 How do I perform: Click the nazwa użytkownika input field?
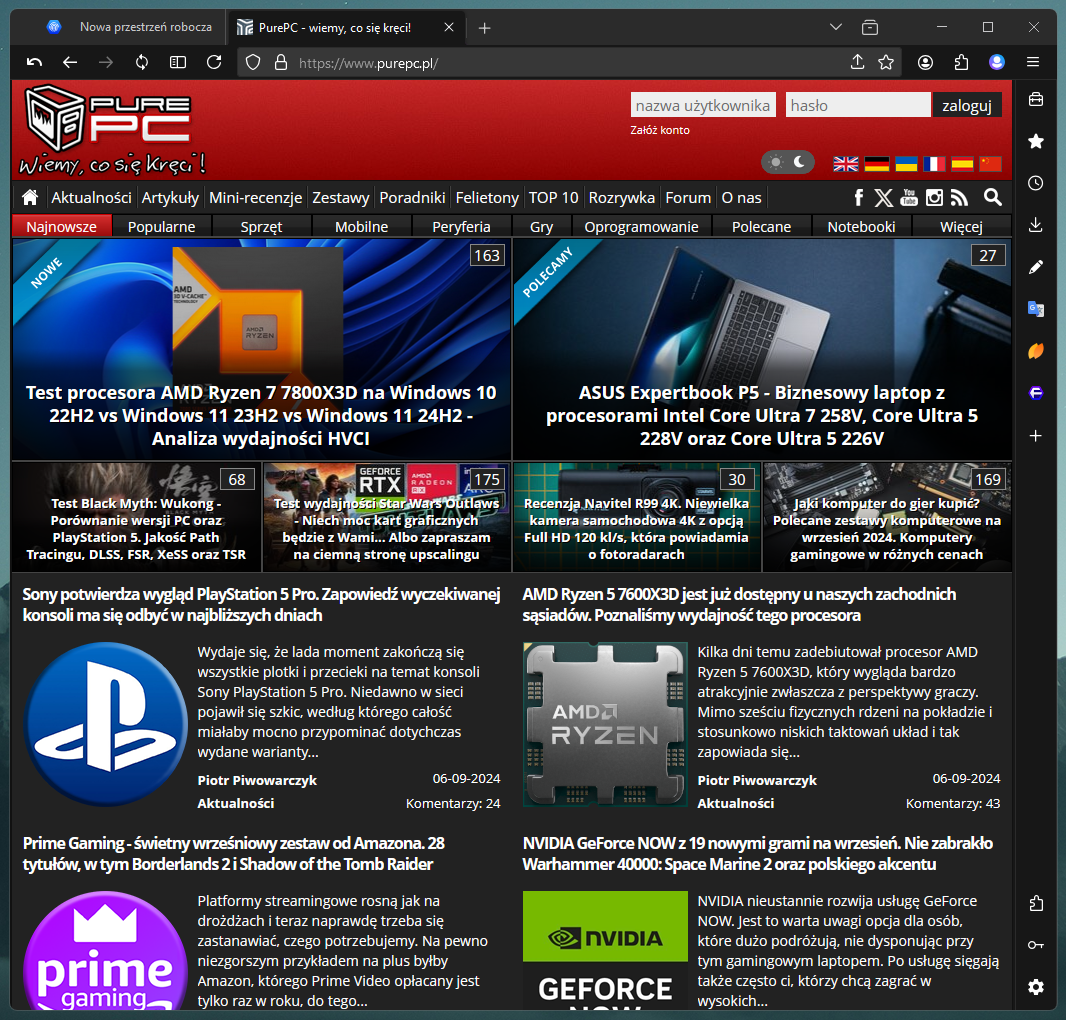(x=703, y=105)
